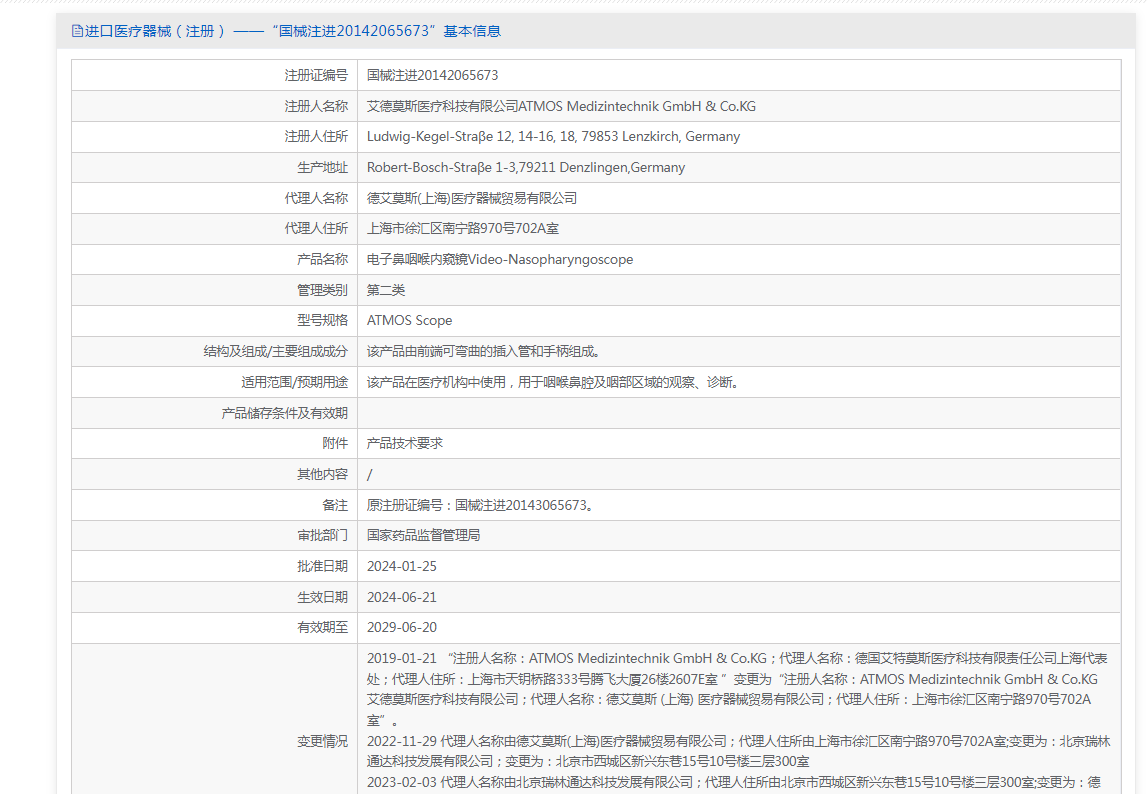The width and height of the screenshot is (1147, 794).
Task: Click the 变更情况 label
Action: [x=323, y=741]
